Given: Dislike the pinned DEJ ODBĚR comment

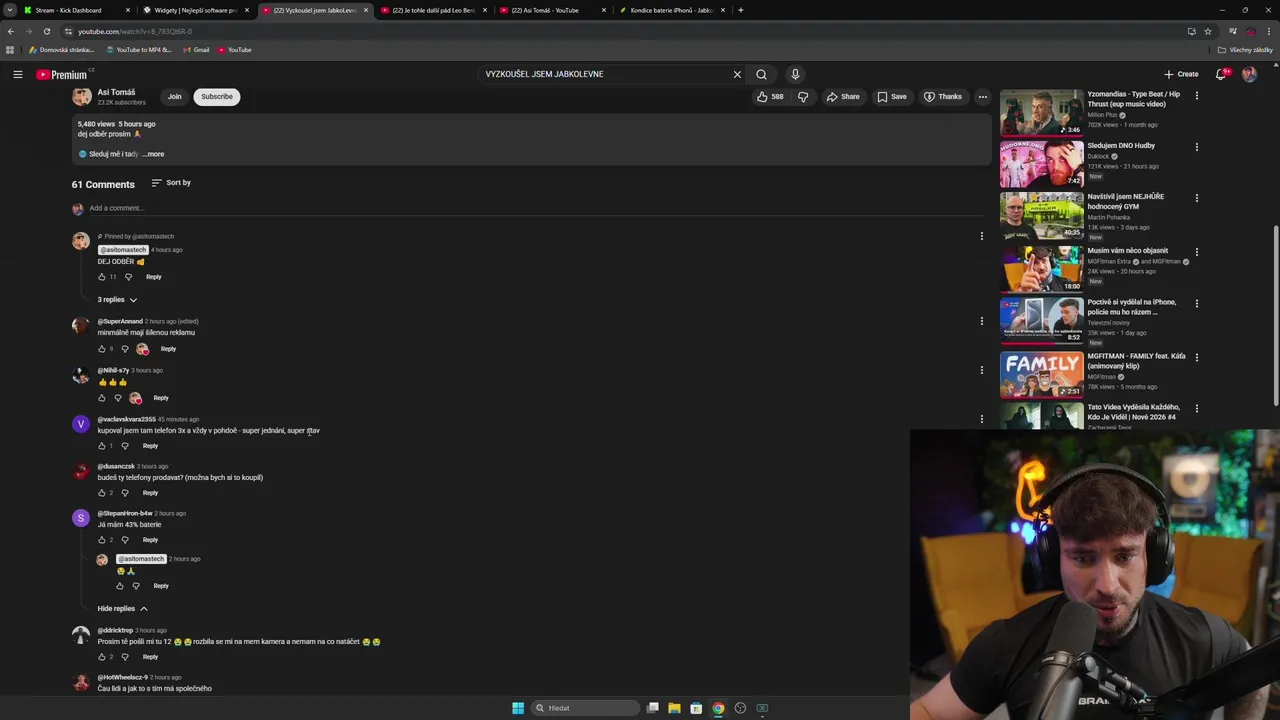Looking at the screenshot, I should [128, 277].
